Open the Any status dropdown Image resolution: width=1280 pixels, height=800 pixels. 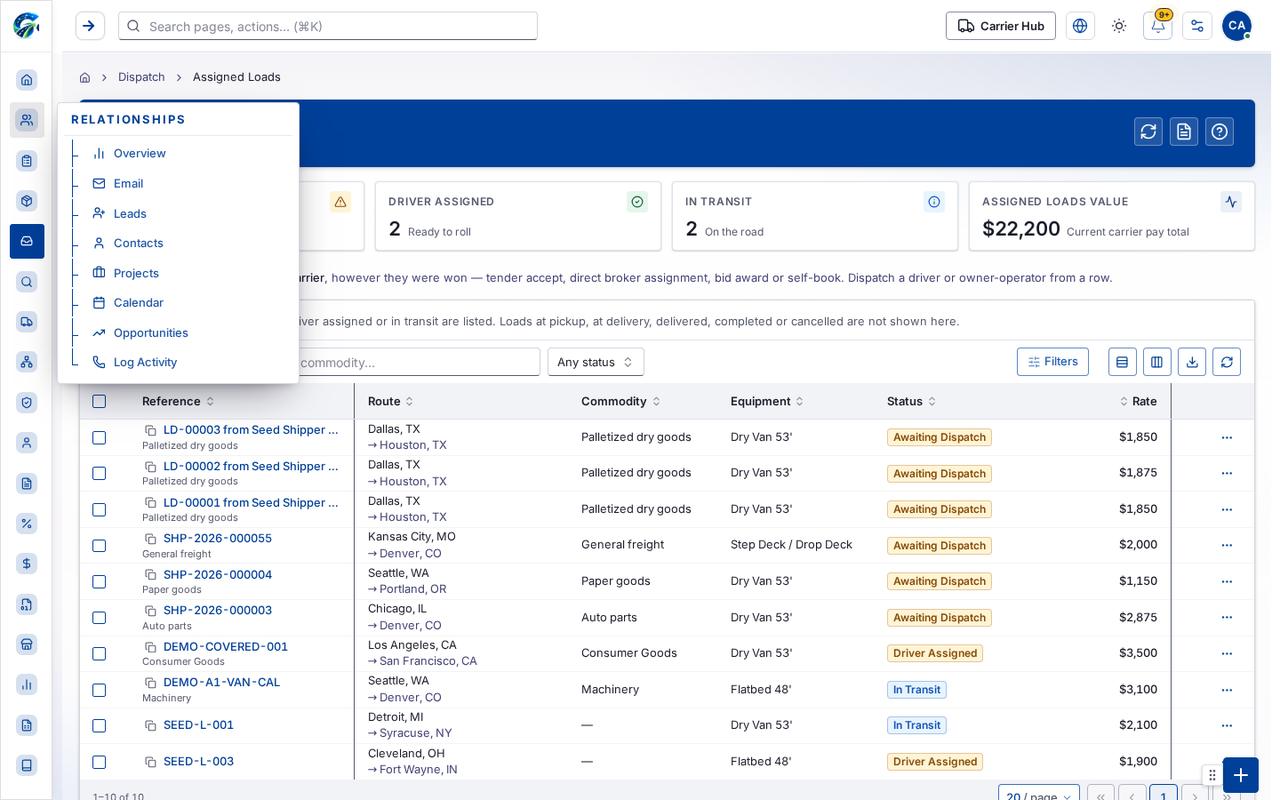point(595,362)
